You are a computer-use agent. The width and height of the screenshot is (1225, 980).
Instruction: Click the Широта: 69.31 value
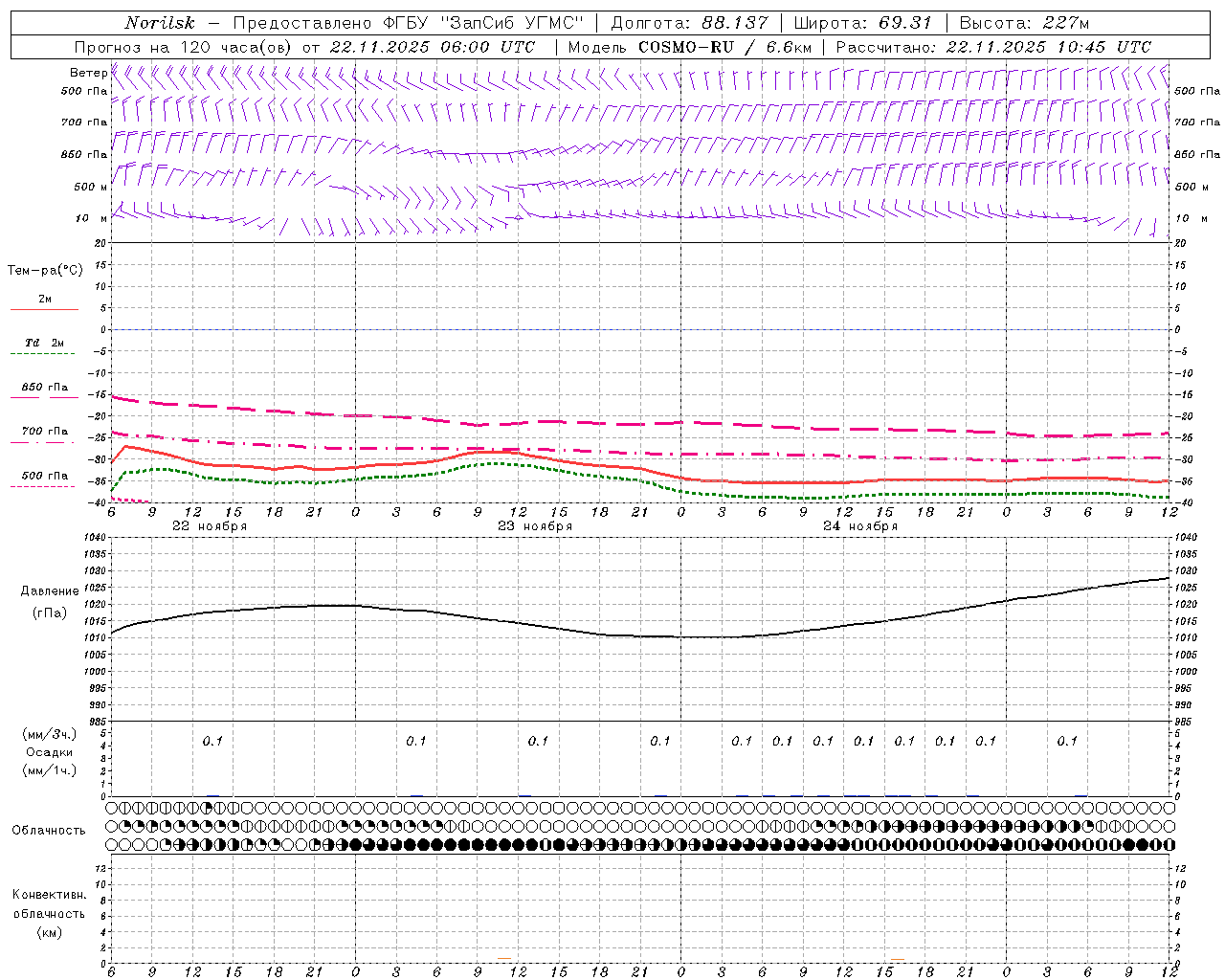(x=863, y=23)
